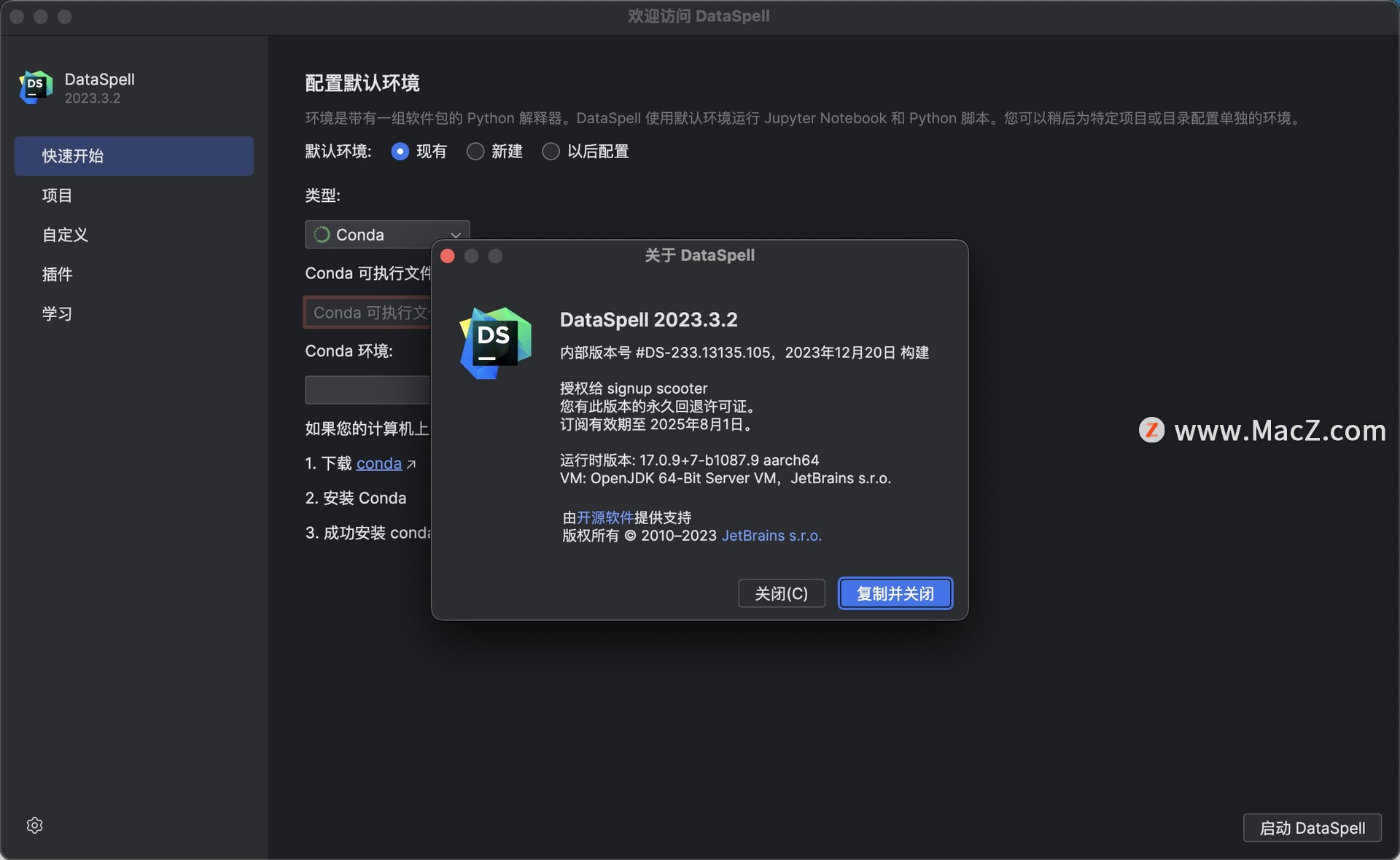Image resolution: width=1400 pixels, height=860 pixels.
Task: Open settings gear at bottom left
Action: tap(34, 825)
